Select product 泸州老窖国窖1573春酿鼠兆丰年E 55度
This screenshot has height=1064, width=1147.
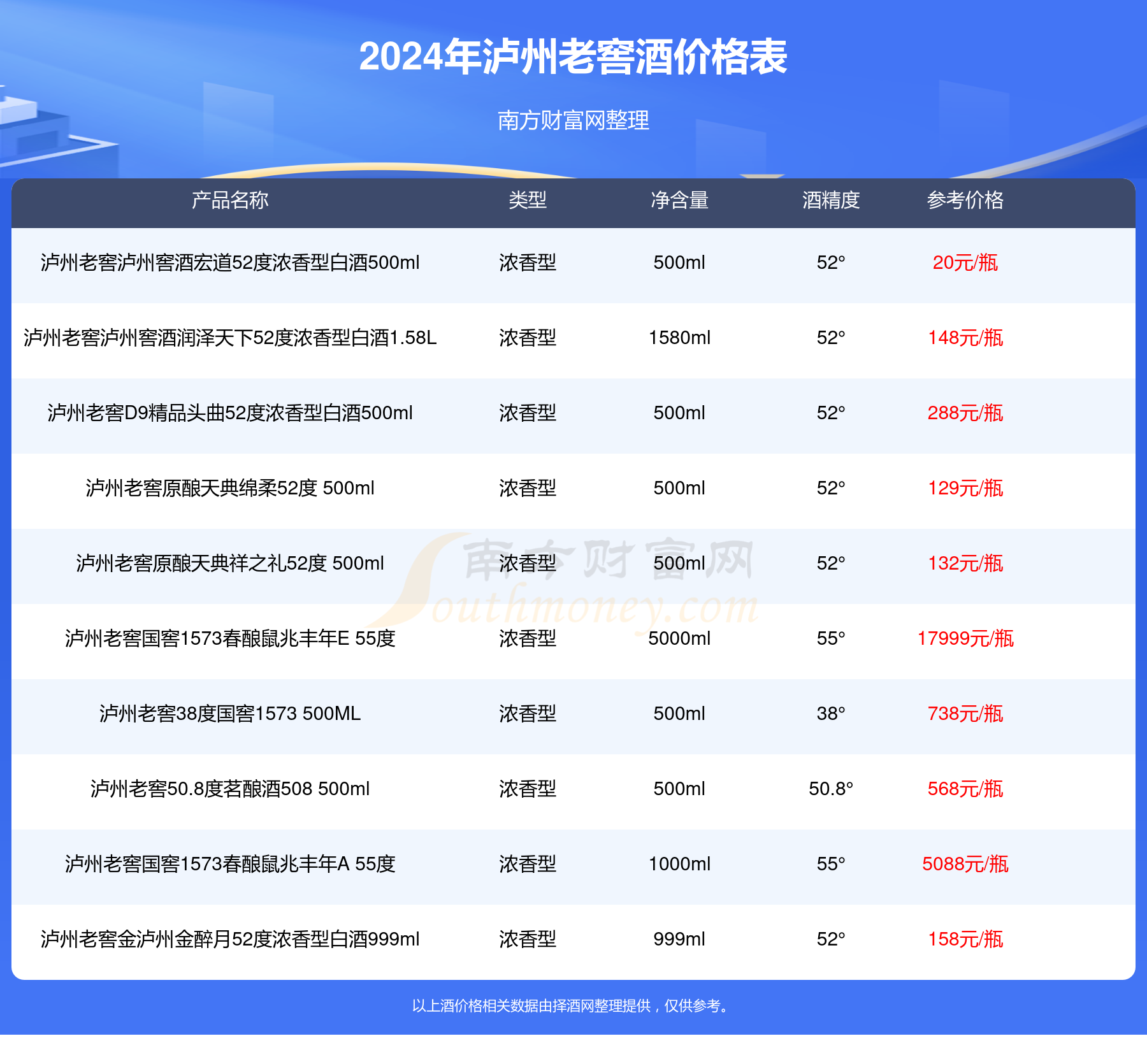(x=230, y=638)
